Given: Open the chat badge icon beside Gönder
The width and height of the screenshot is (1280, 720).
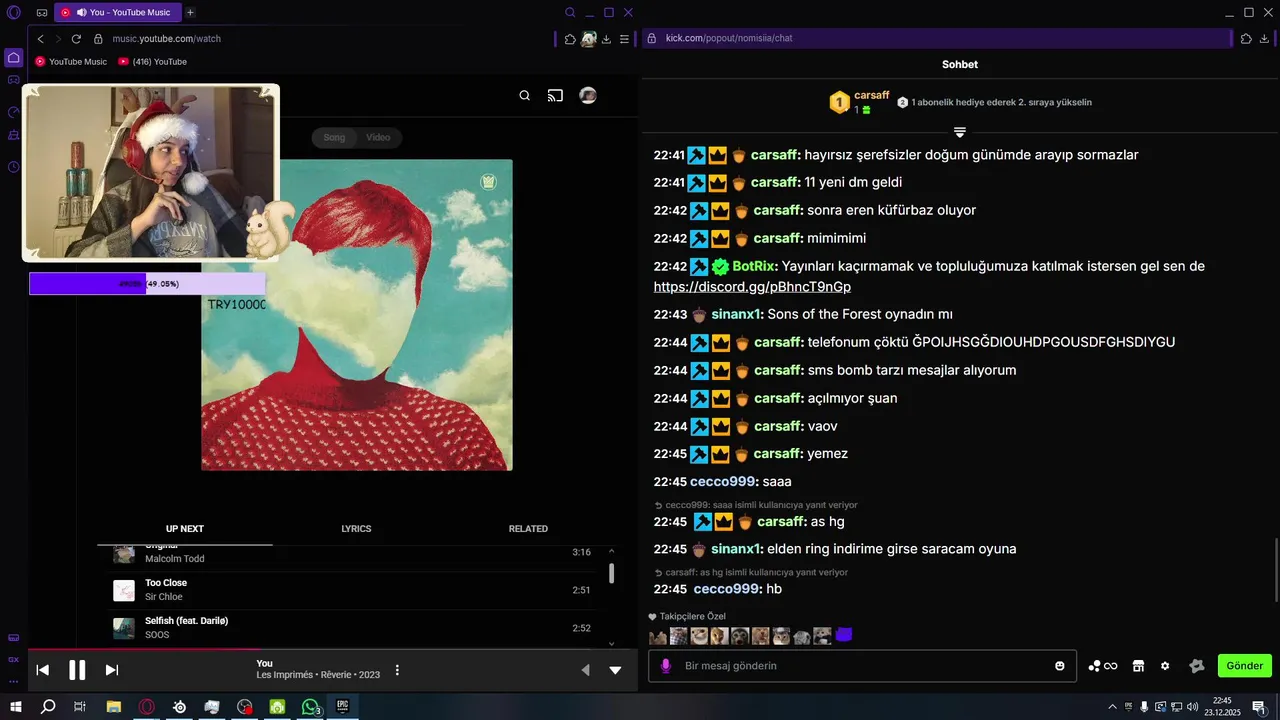Looking at the screenshot, I should click(x=1196, y=666).
